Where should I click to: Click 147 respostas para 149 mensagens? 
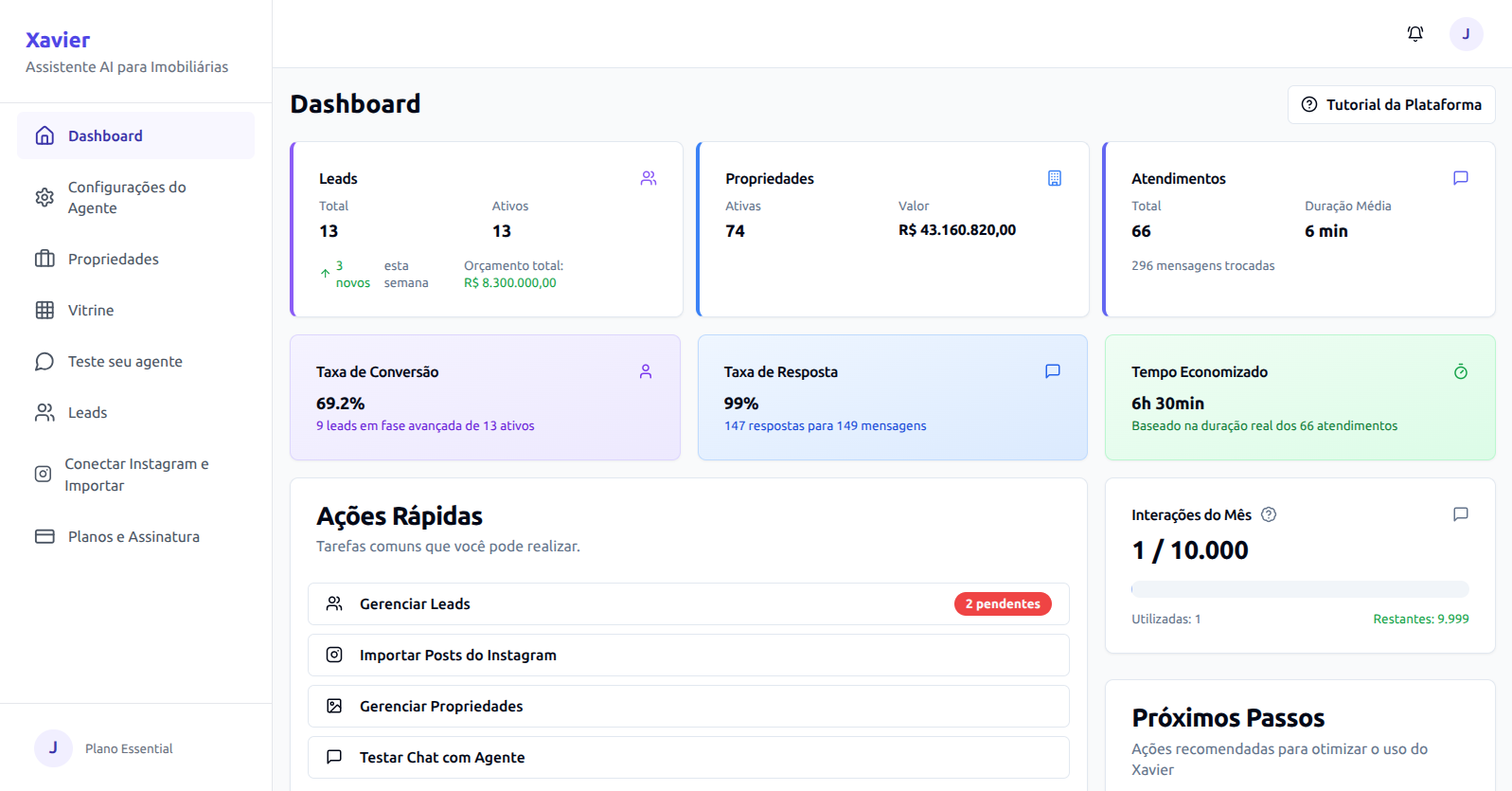pyautogui.click(x=826, y=425)
